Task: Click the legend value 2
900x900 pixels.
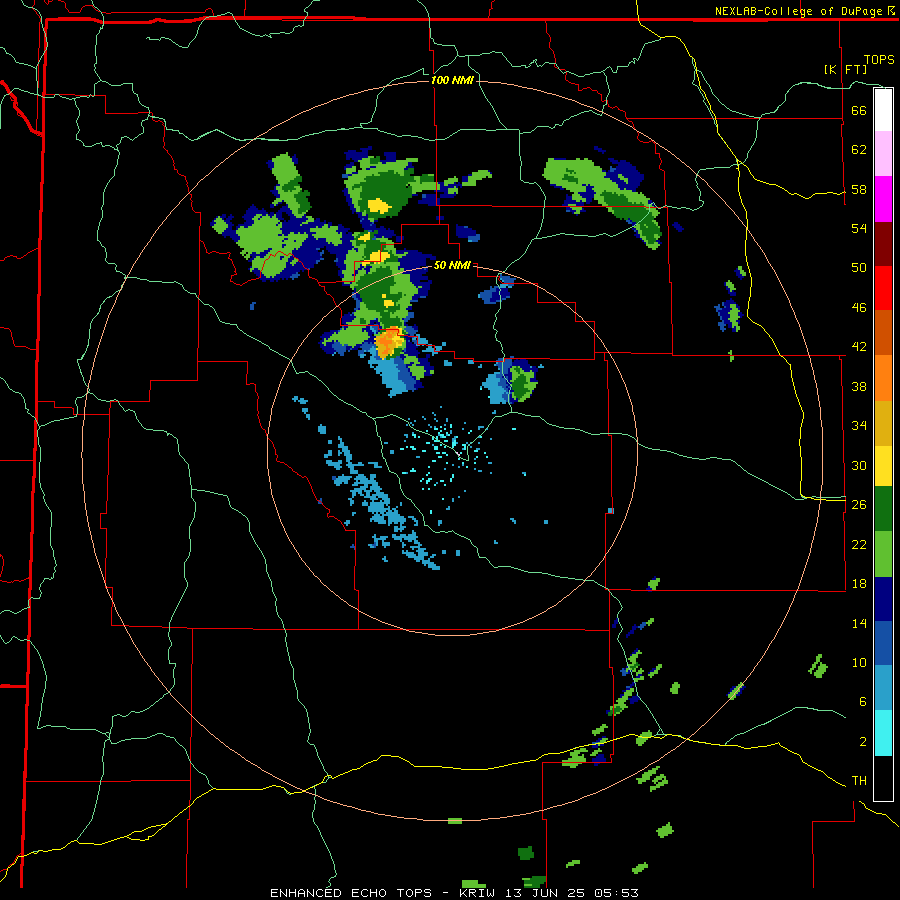Action: (862, 742)
